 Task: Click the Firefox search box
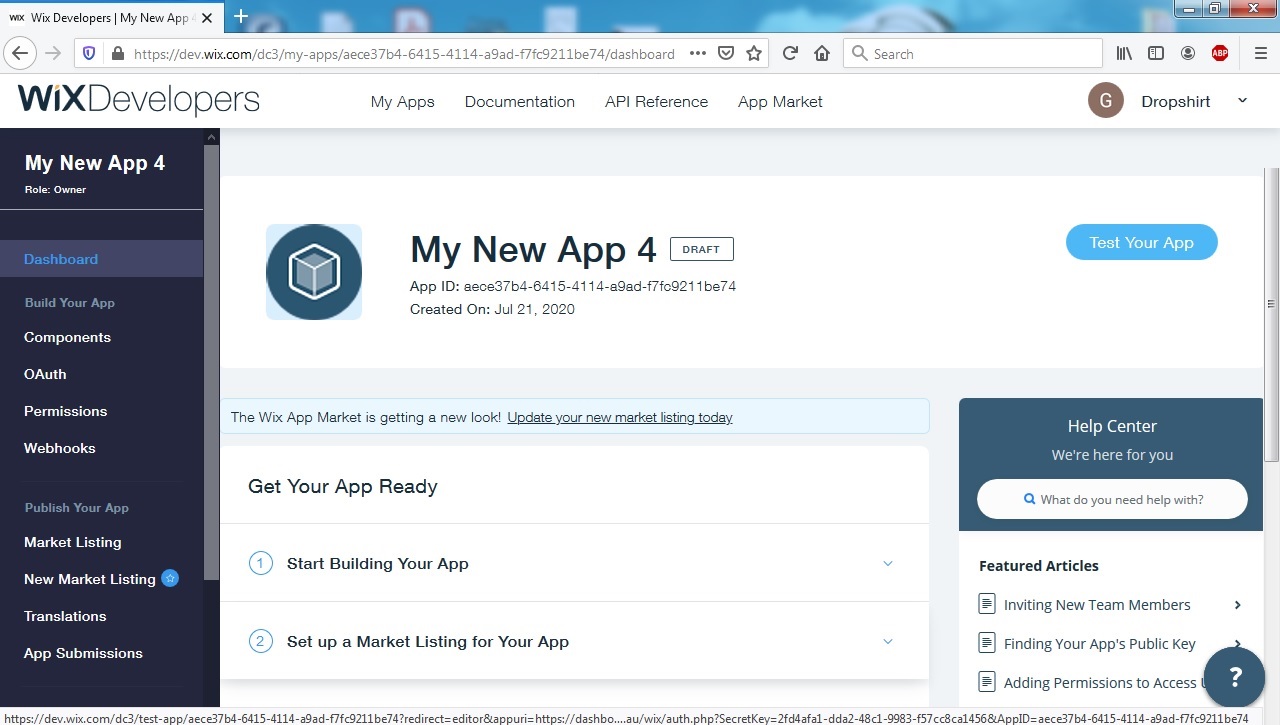click(973, 54)
